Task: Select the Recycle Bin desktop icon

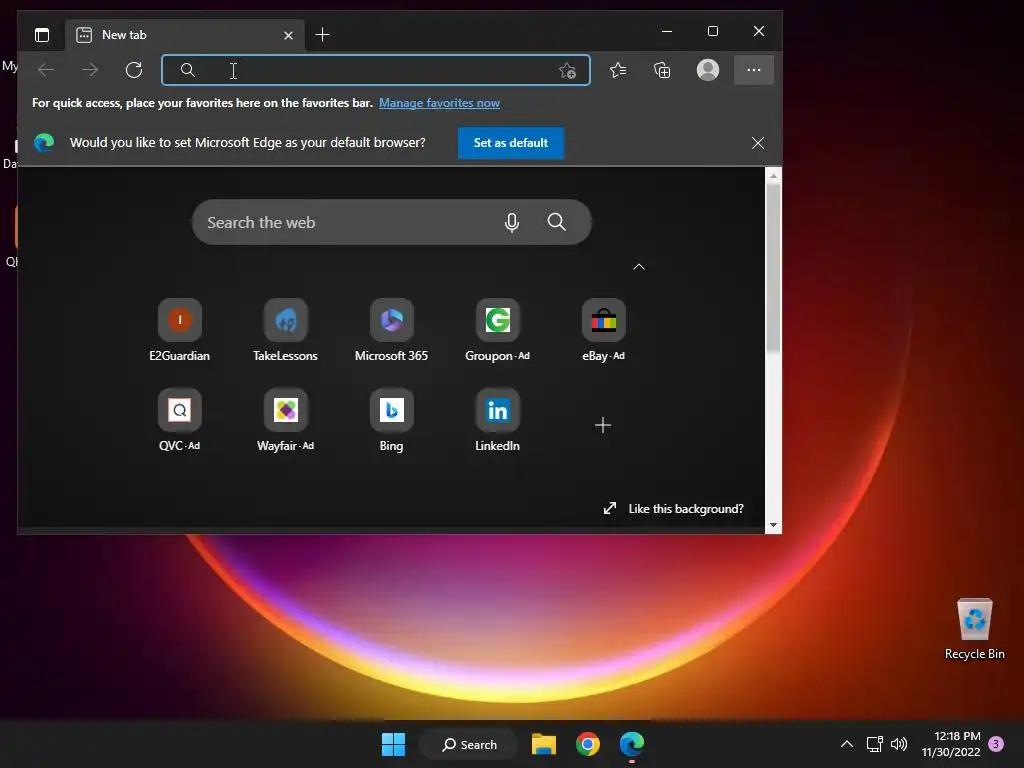Action: [x=974, y=629]
